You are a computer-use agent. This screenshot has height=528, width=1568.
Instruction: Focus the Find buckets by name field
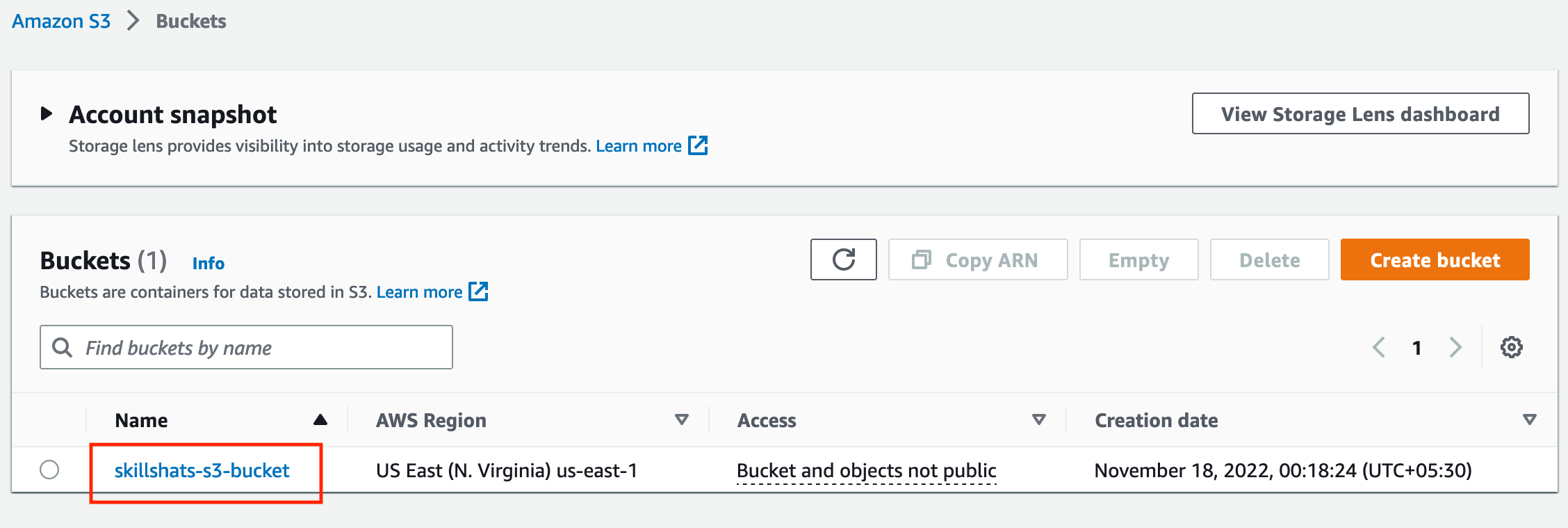[x=246, y=347]
